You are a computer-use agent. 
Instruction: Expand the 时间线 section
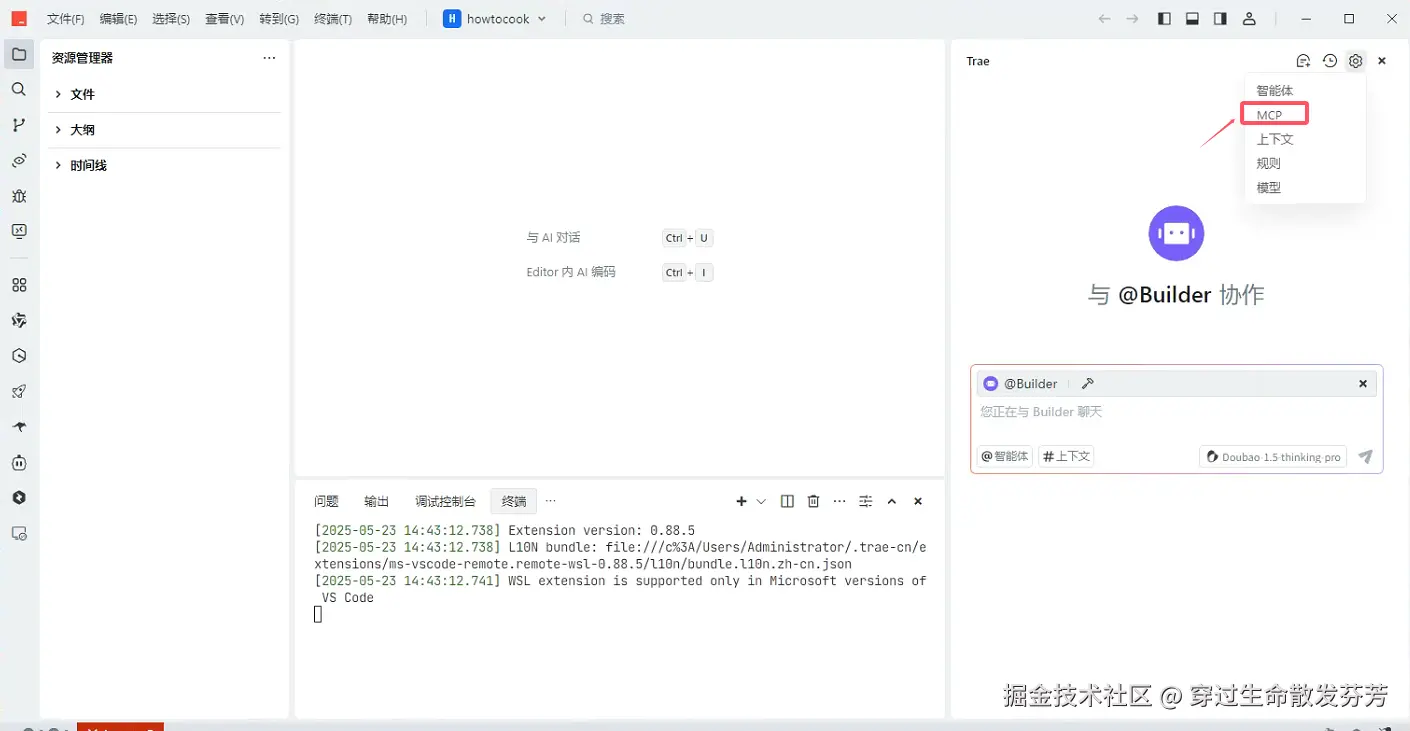pos(165,165)
